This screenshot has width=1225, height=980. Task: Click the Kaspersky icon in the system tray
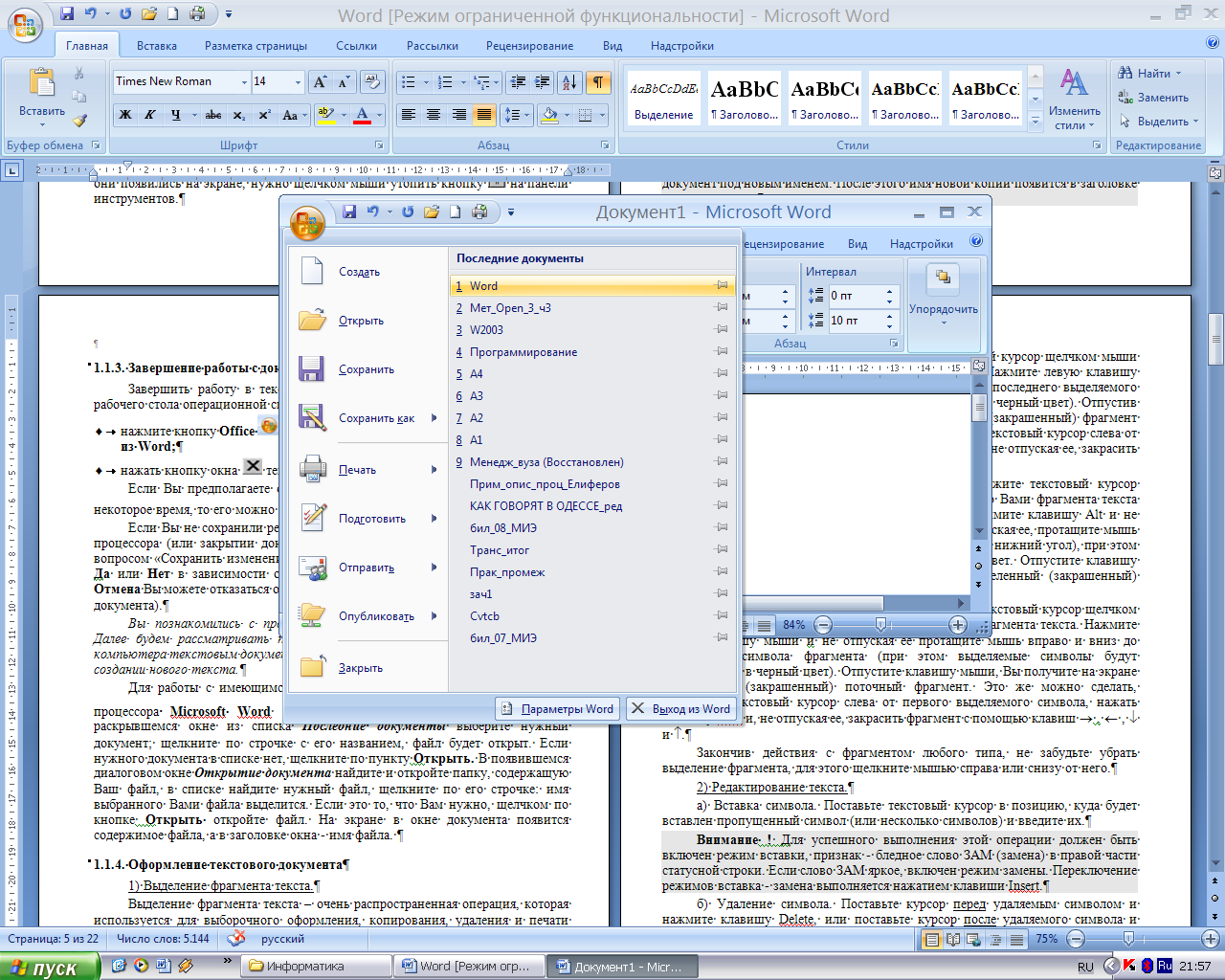click(1130, 966)
